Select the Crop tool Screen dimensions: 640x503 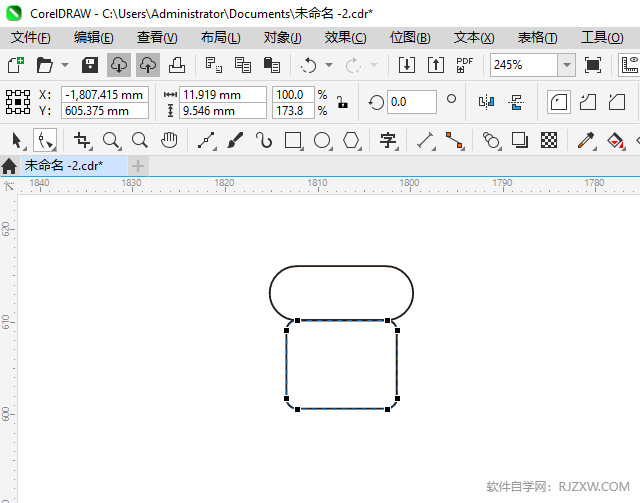tap(82, 141)
